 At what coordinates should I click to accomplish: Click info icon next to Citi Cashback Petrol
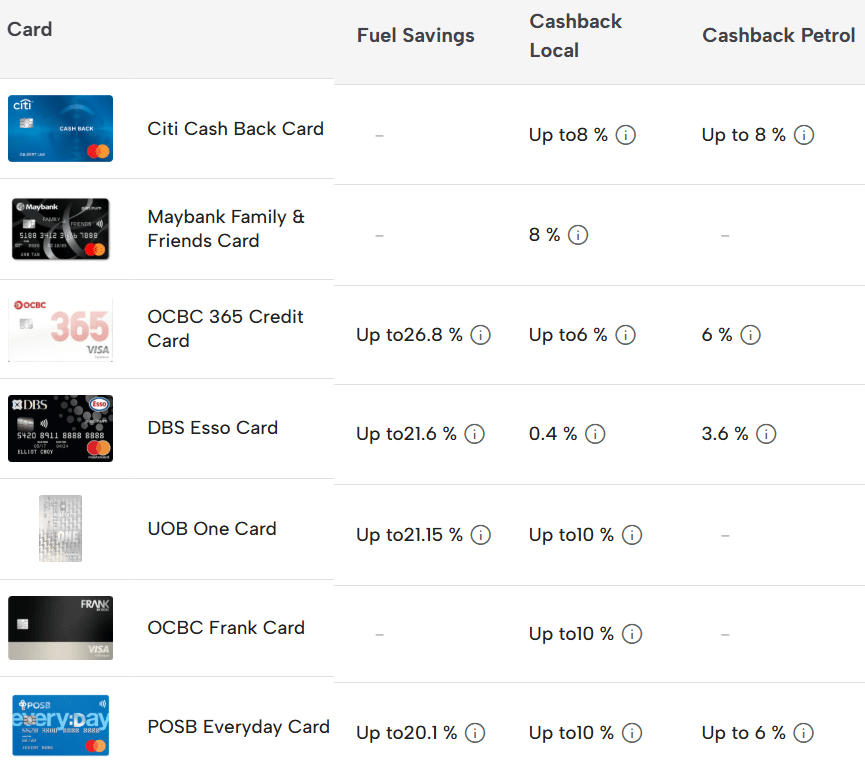point(804,135)
